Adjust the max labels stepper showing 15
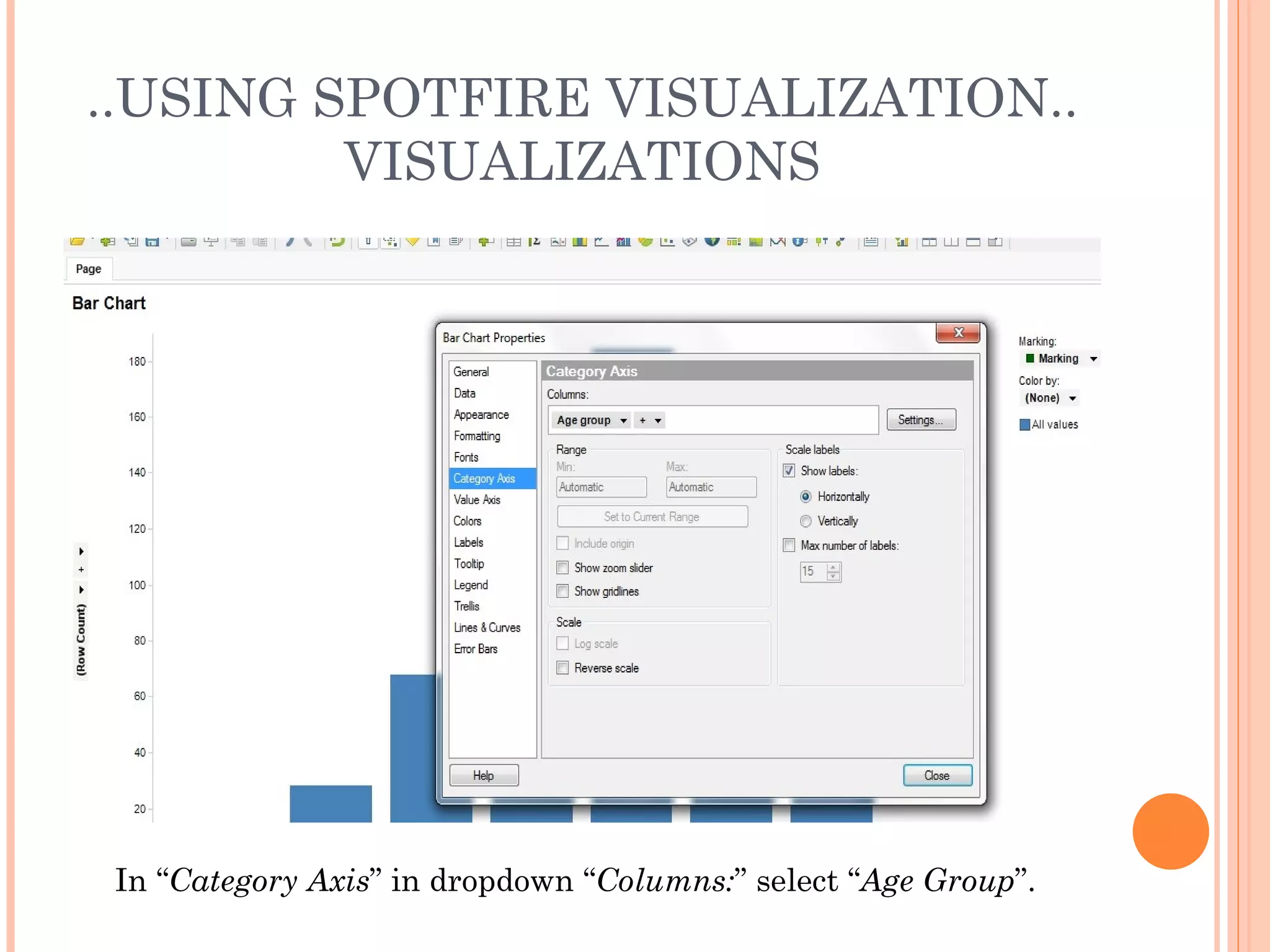 click(833, 571)
